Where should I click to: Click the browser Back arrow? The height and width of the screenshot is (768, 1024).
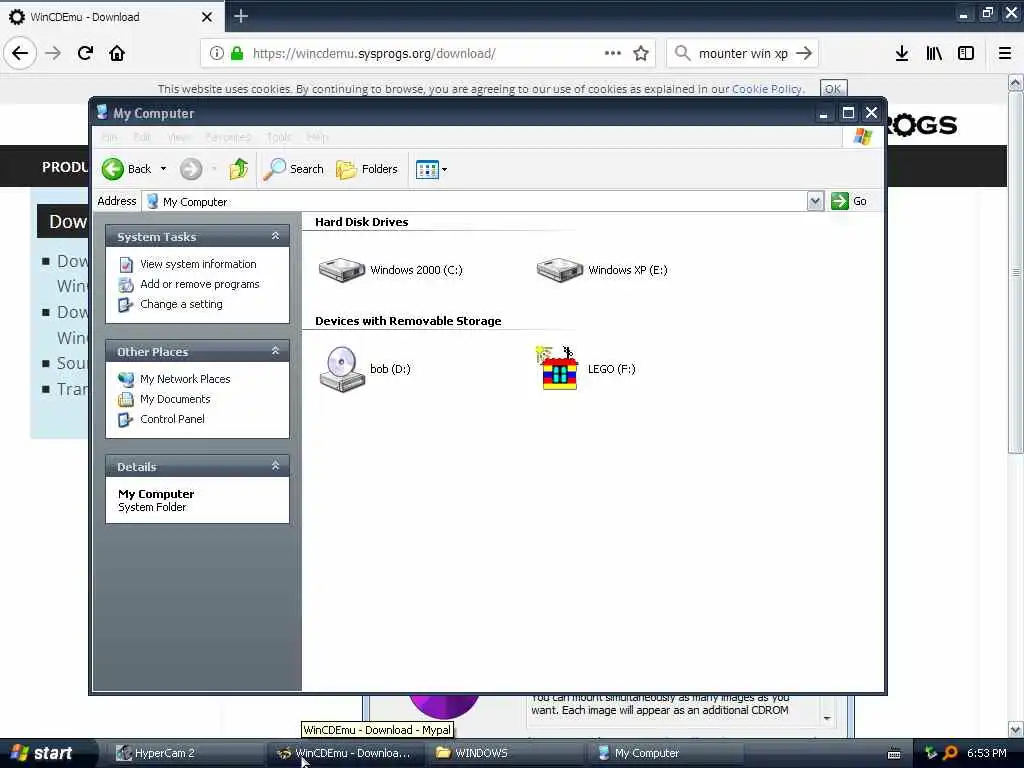[x=20, y=53]
